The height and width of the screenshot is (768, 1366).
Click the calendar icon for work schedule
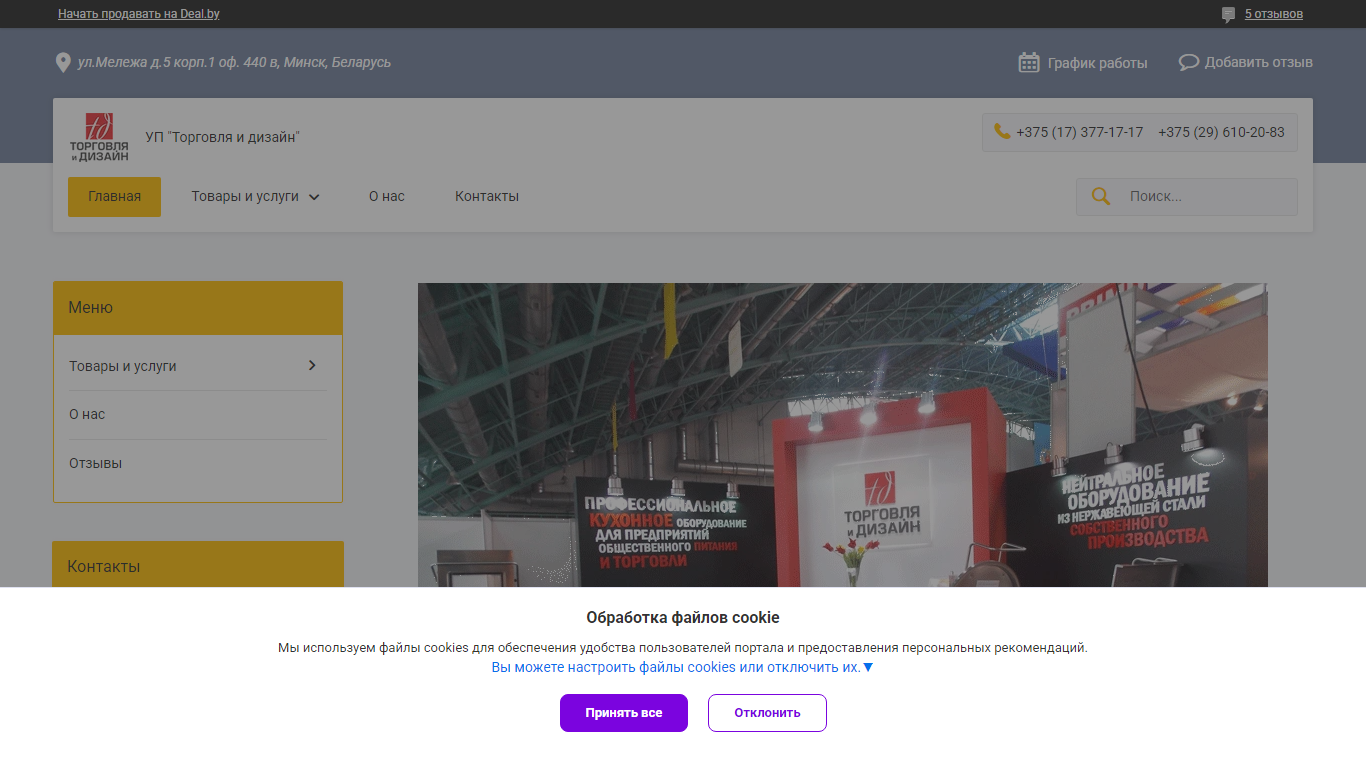pos(1029,63)
